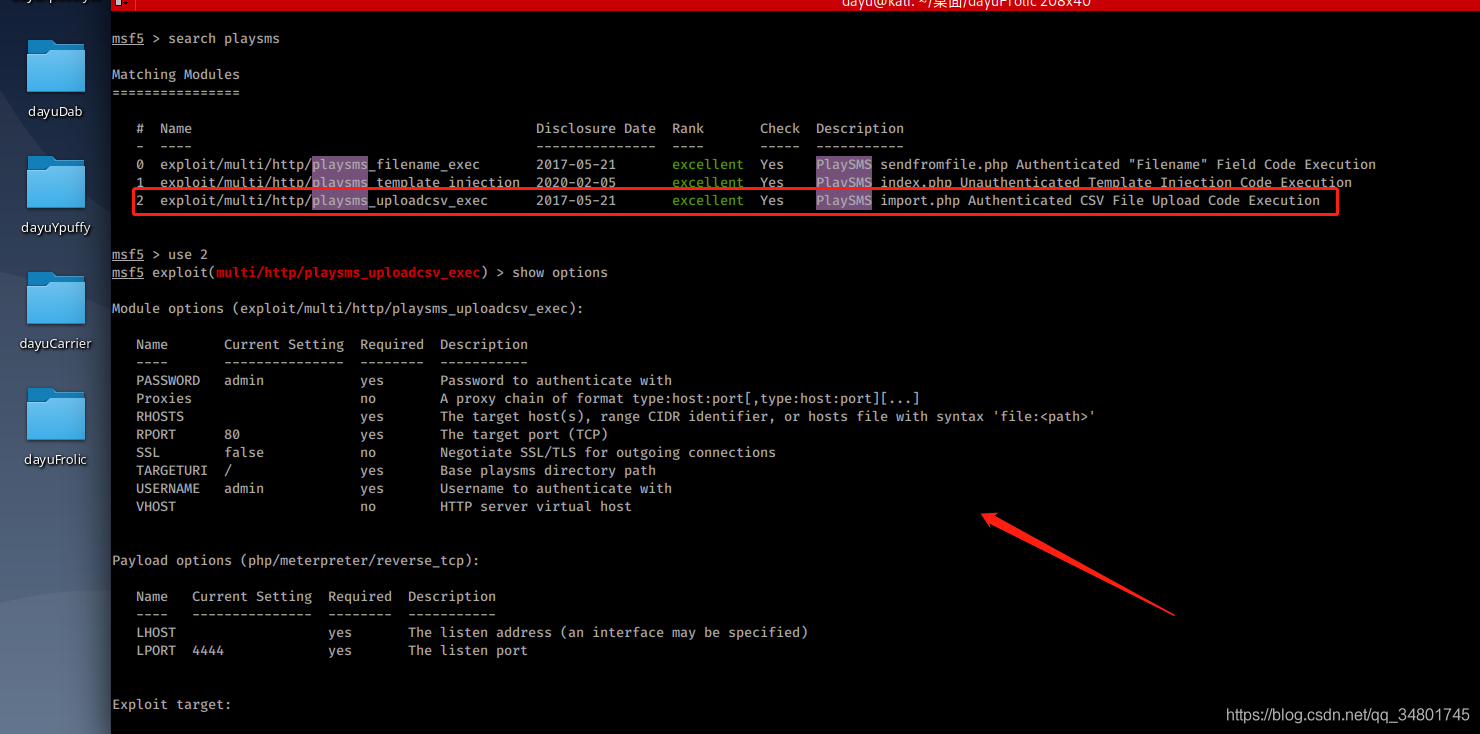Click the 'use 2' command line
This screenshot has width=1480, height=734.
(160, 254)
